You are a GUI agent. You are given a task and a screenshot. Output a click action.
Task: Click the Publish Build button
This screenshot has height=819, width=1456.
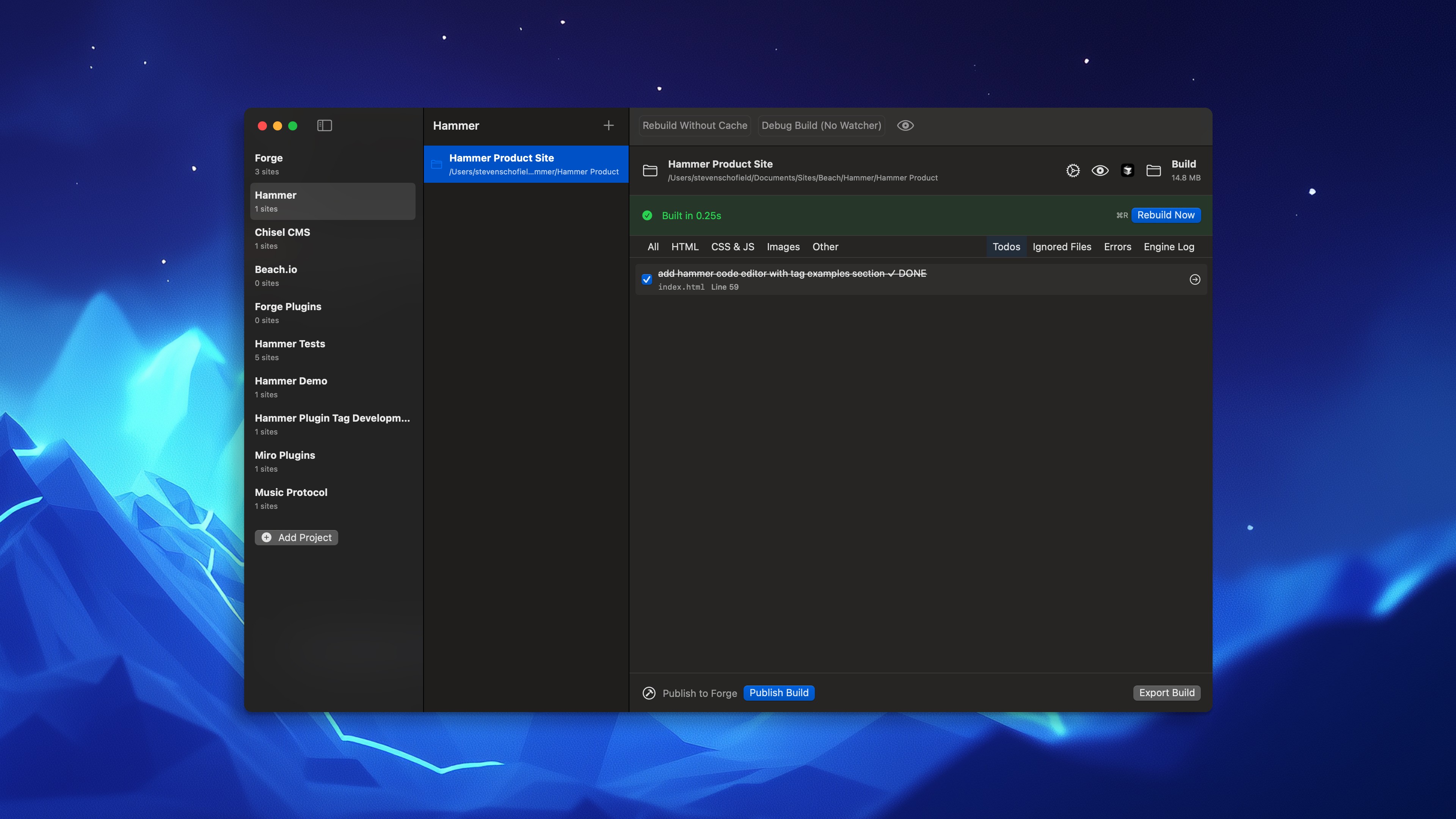[x=778, y=693]
